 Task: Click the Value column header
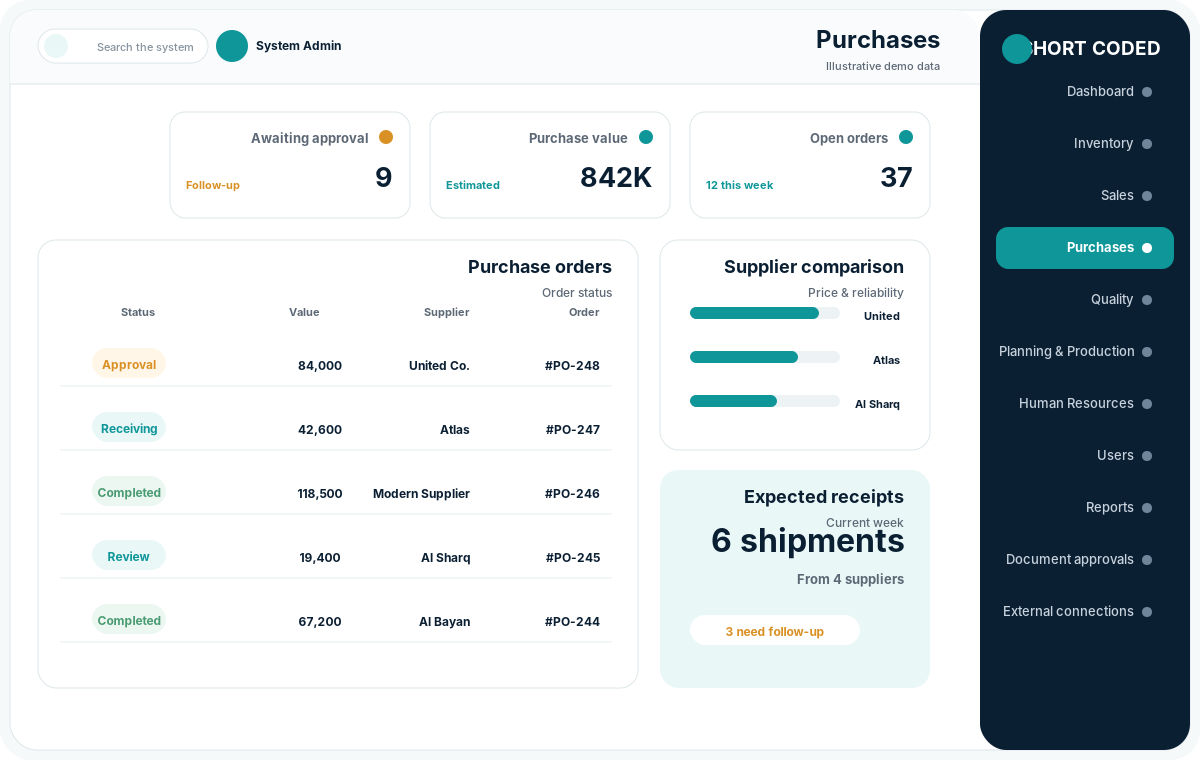tap(304, 312)
